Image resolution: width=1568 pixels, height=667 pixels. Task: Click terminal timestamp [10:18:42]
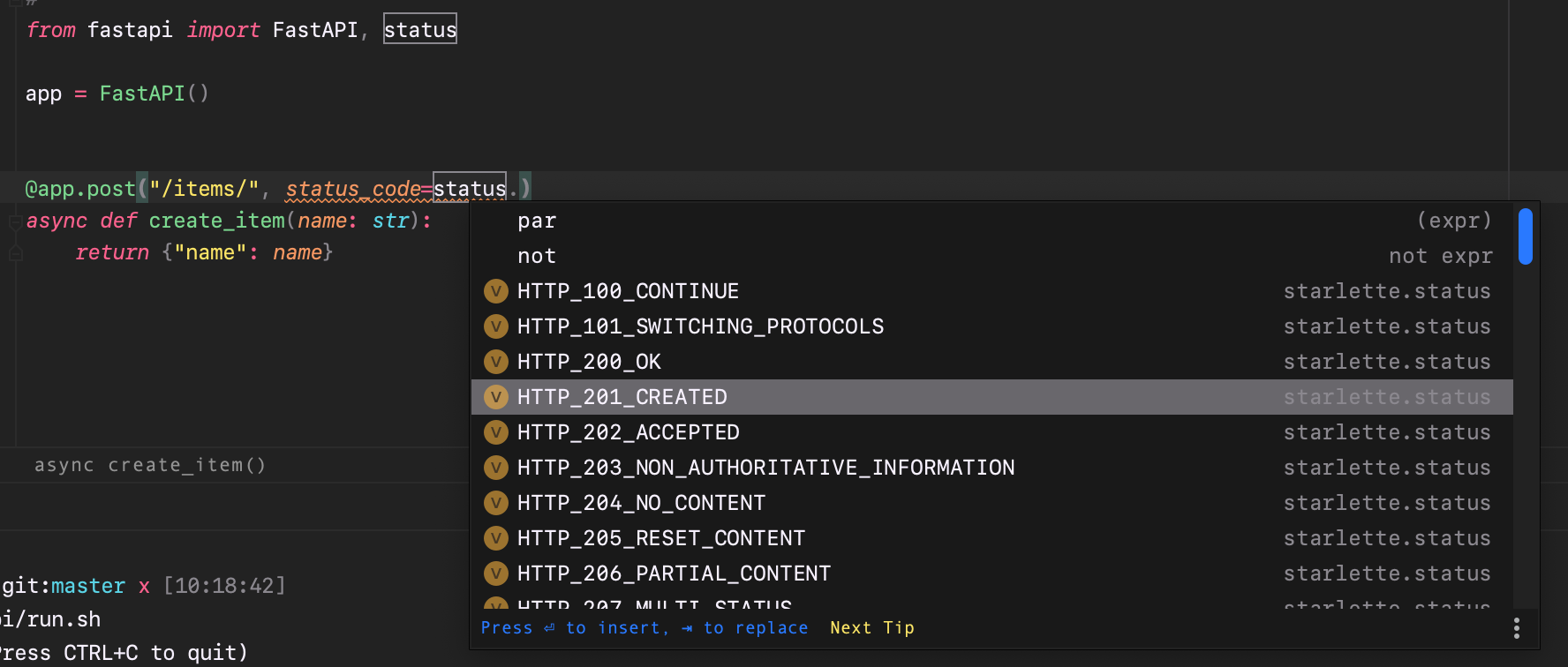225,586
